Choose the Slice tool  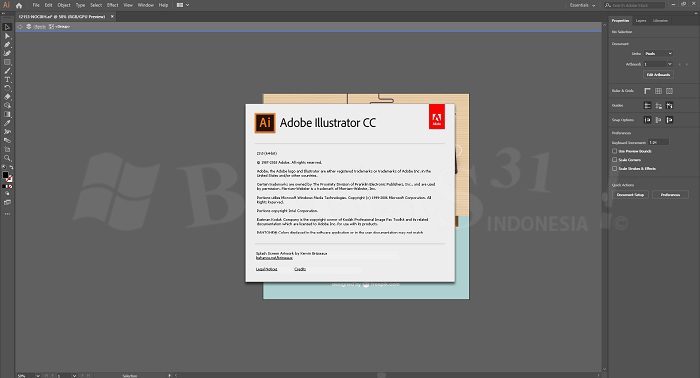(7, 140)
